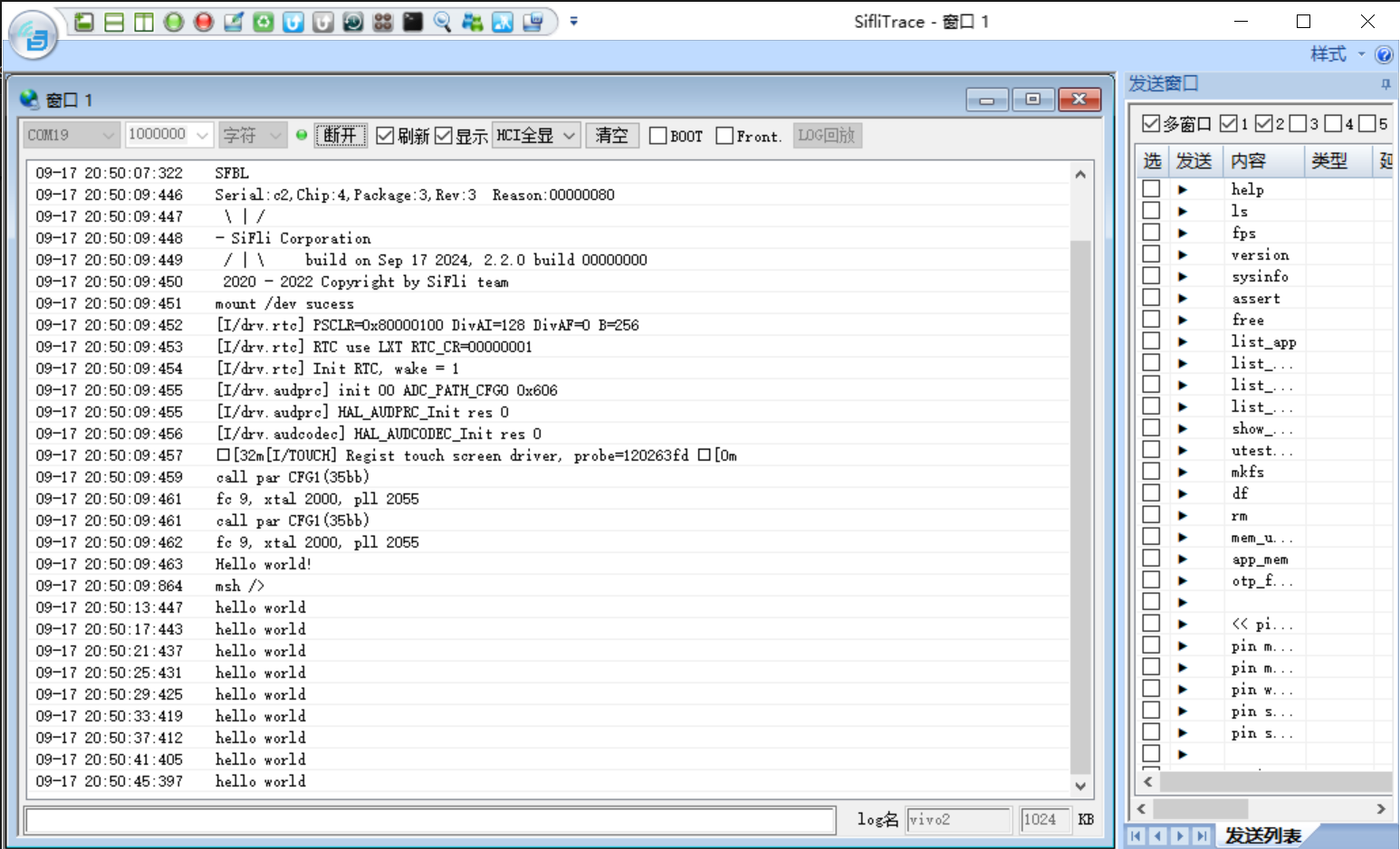Open the HCI全显 display mode dropdown
1400x849 pixels.
(x=536, y=135)
